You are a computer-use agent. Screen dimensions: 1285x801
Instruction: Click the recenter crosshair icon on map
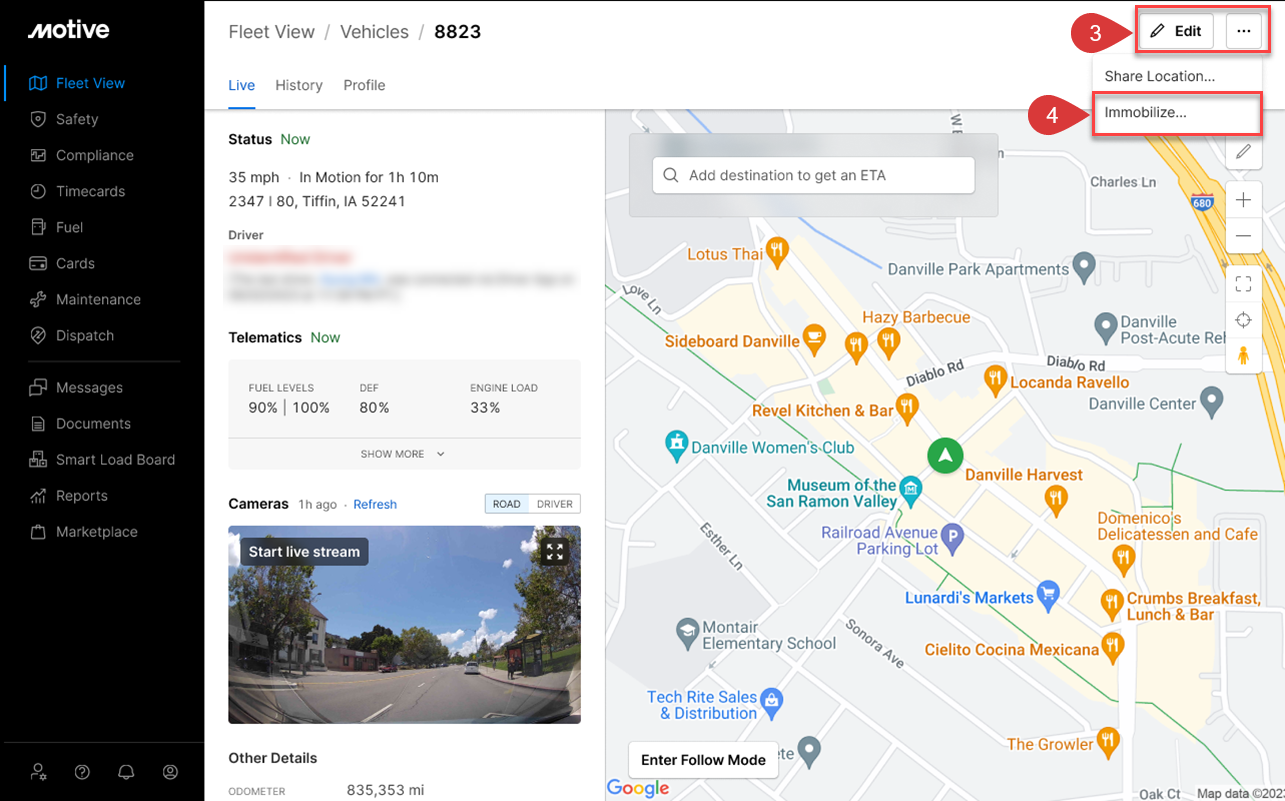pyautogui.click(x=1243, y=320)
